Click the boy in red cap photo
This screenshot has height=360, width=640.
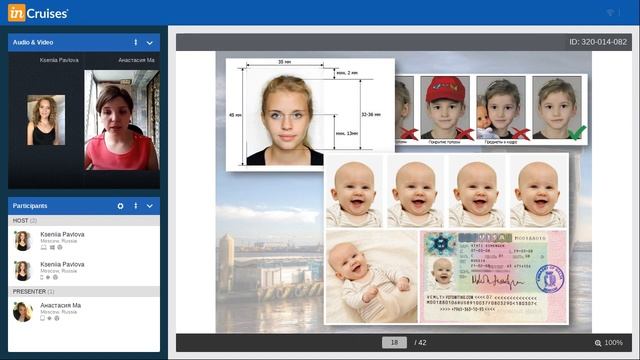(x=445, y=109)
